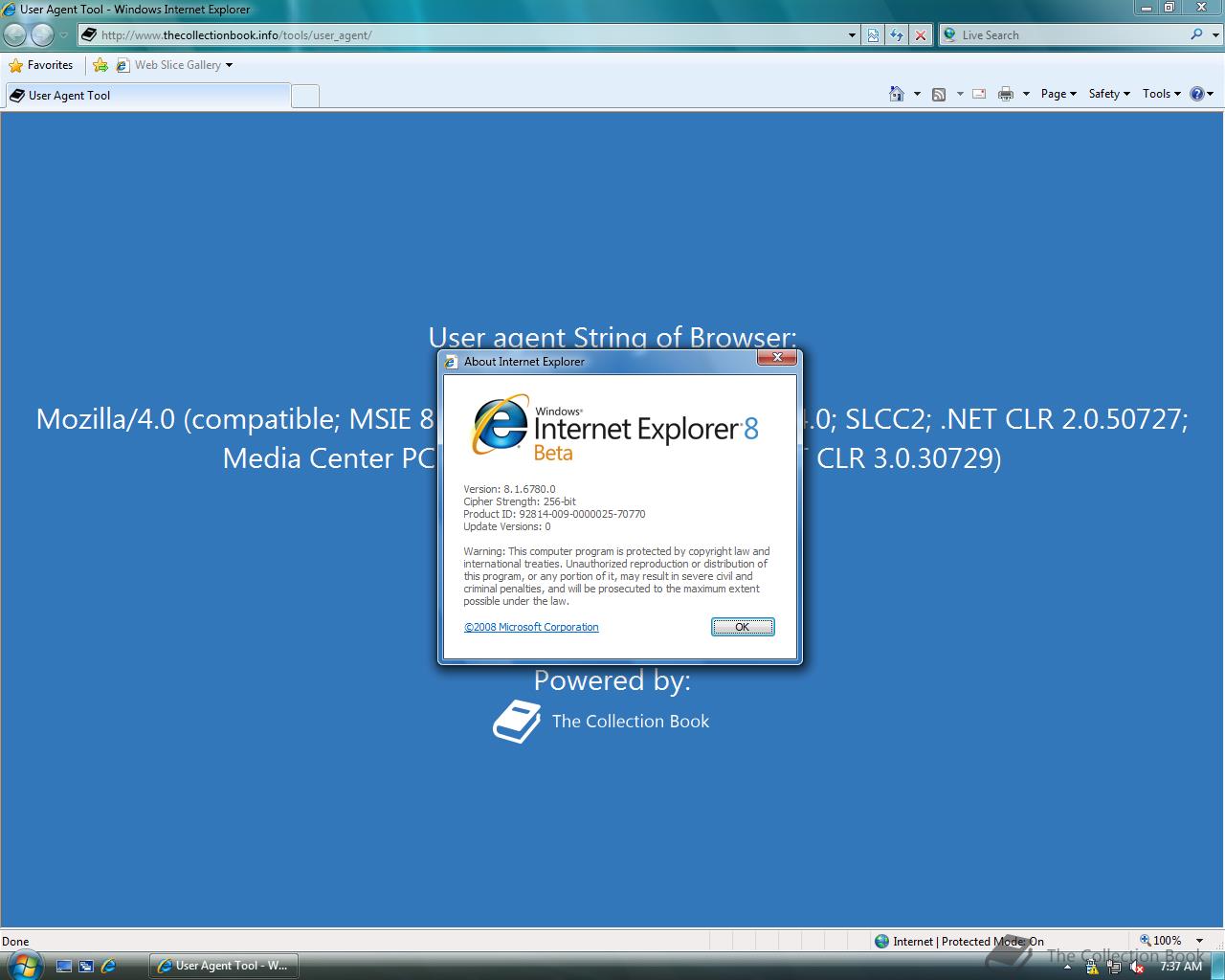Viewport: 1225px width, 980px height.
Task: Open the Favorites star button
Action: (41, 65)
